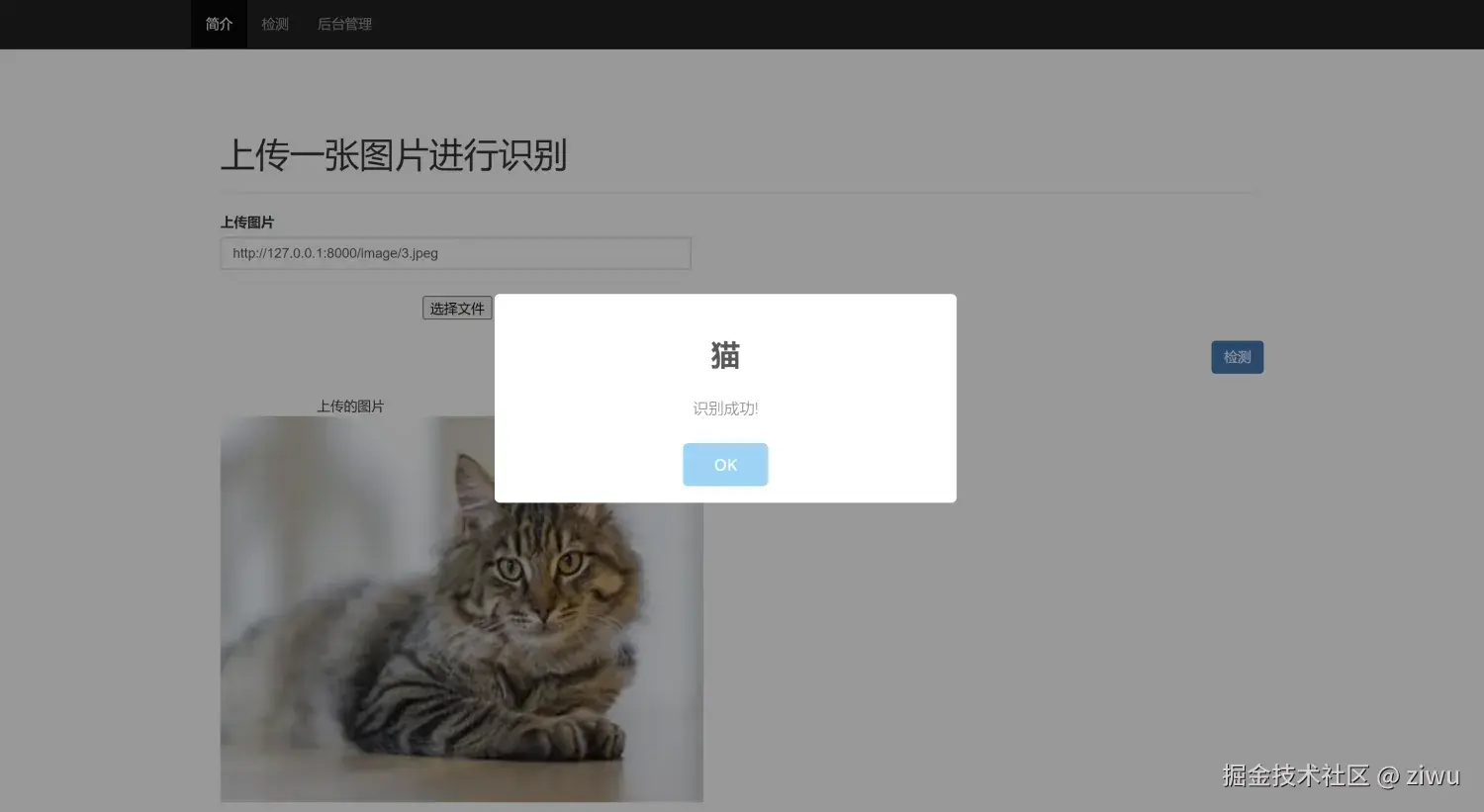Open the 检测 page from the navbar
The width and height of the screenshot is (1484, 812).
pyautogui.click(x=274, y=24)
